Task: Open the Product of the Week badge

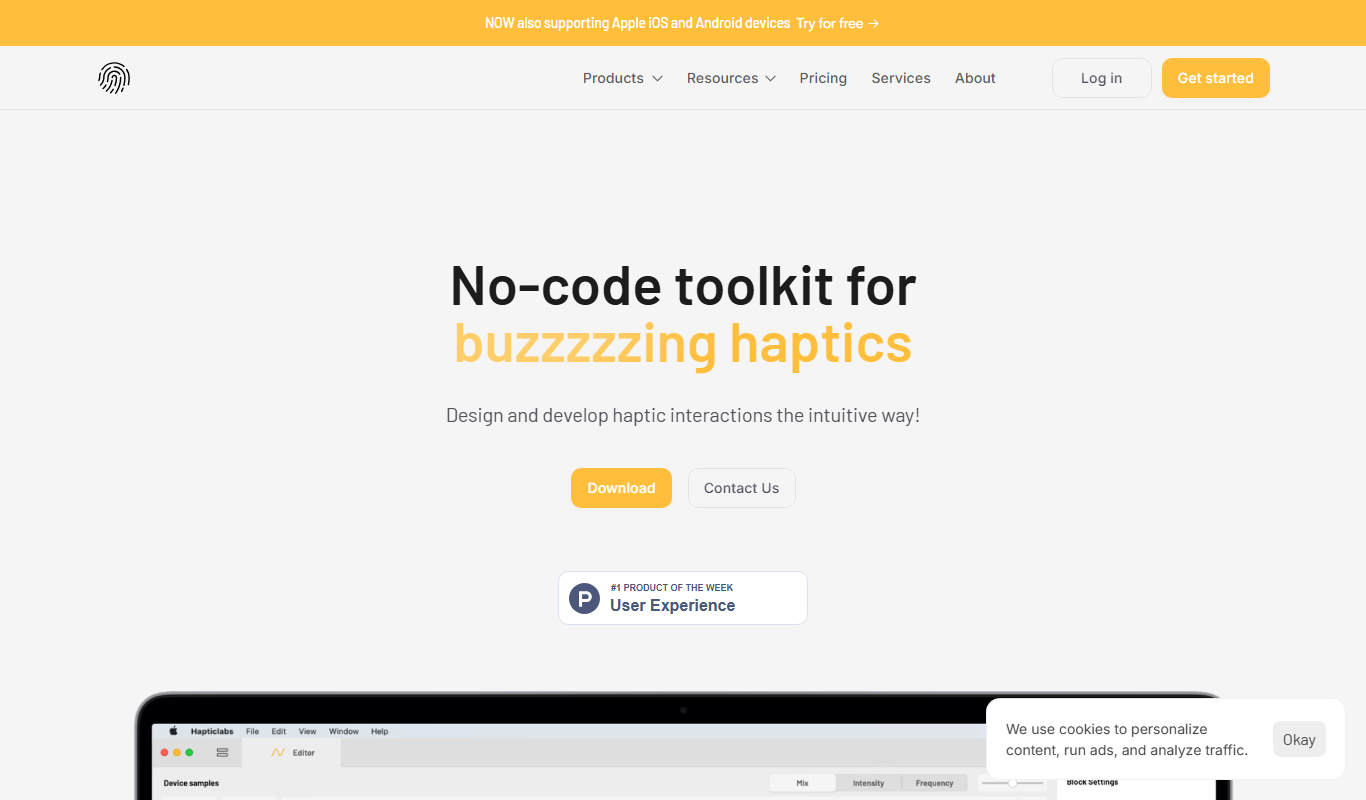Action: 683,598
